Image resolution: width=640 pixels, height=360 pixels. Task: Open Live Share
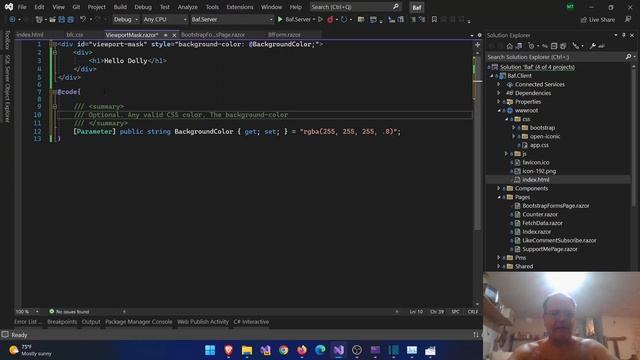[x=598, y=20]
